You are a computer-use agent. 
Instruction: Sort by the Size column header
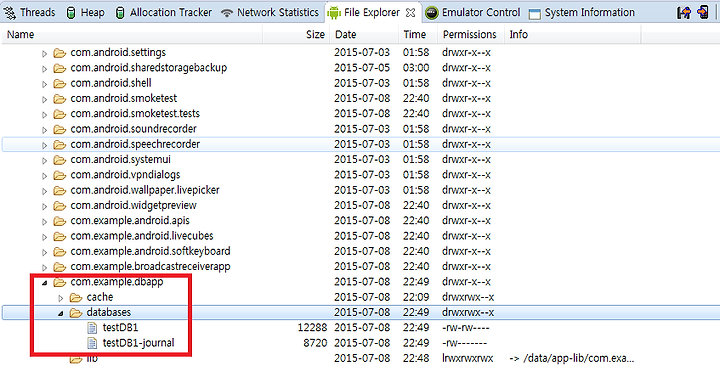(x=296, y=34)
